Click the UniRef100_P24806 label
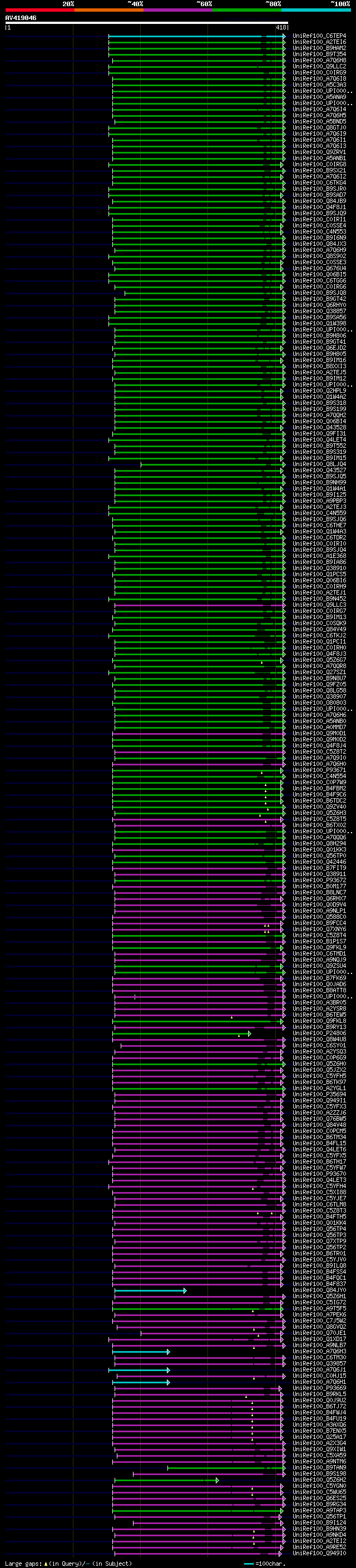Screen dimensions: 356x1568 pos(319,1033)
